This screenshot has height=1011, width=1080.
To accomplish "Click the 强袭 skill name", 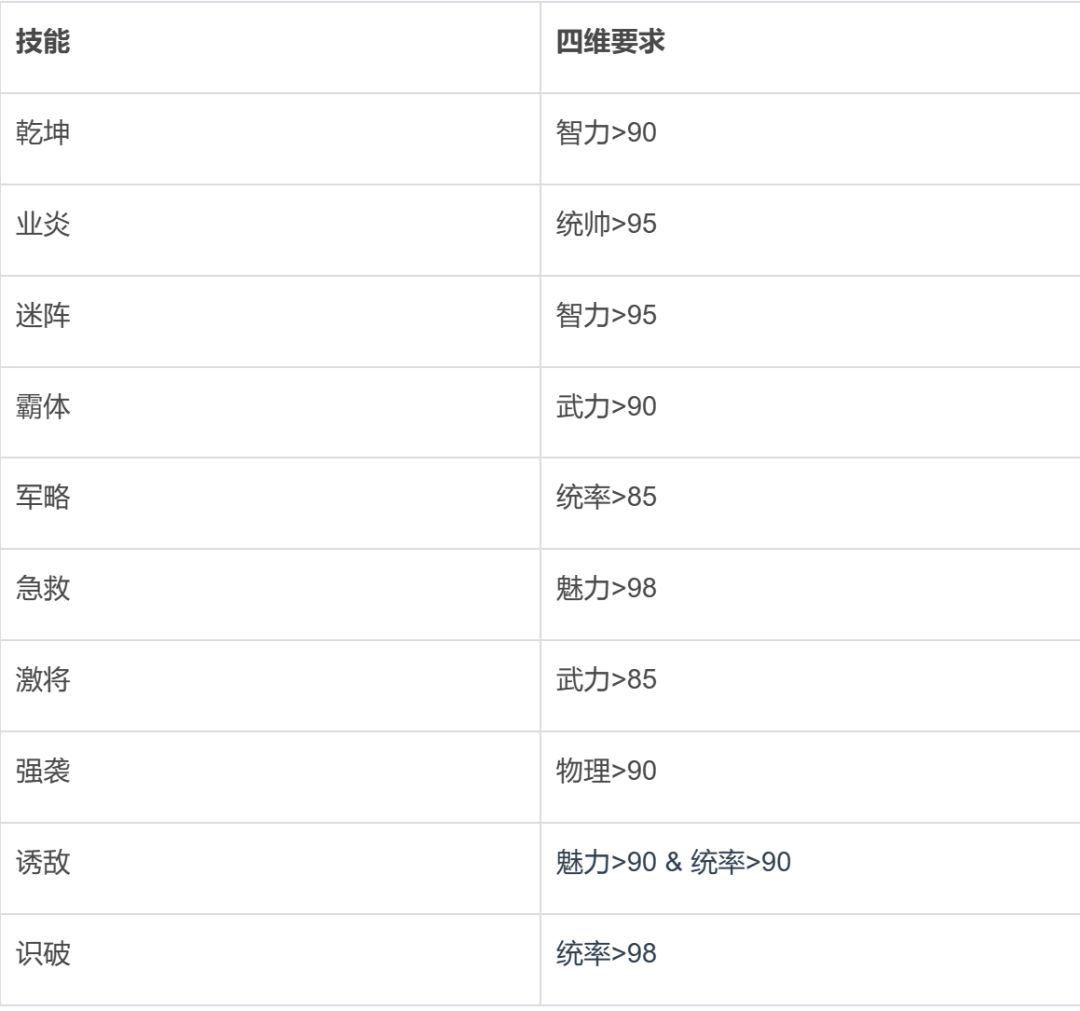I will [x=43, y=772].
